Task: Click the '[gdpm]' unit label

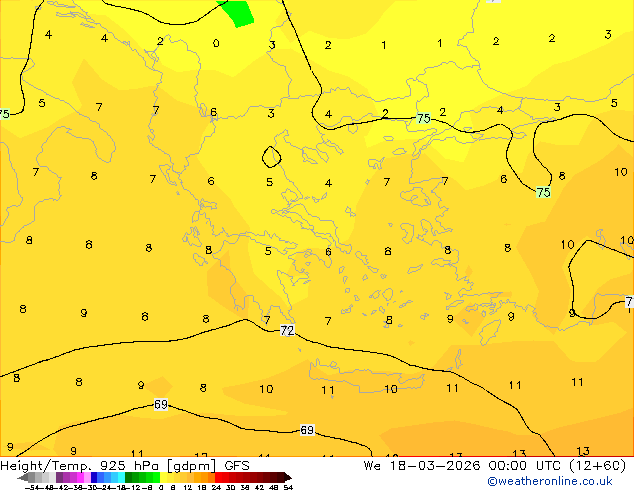Action: [190, 466]
